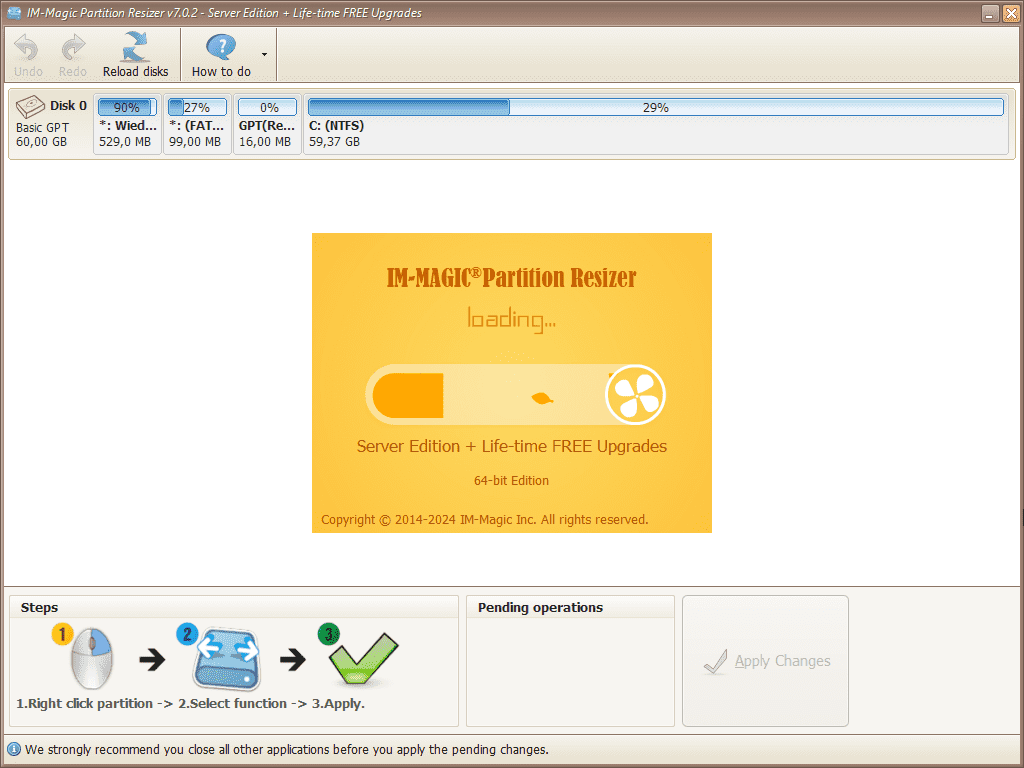The image size is (1024, 768).
Task: Close the Partition Resizer window
Action: pos(1011,13)
